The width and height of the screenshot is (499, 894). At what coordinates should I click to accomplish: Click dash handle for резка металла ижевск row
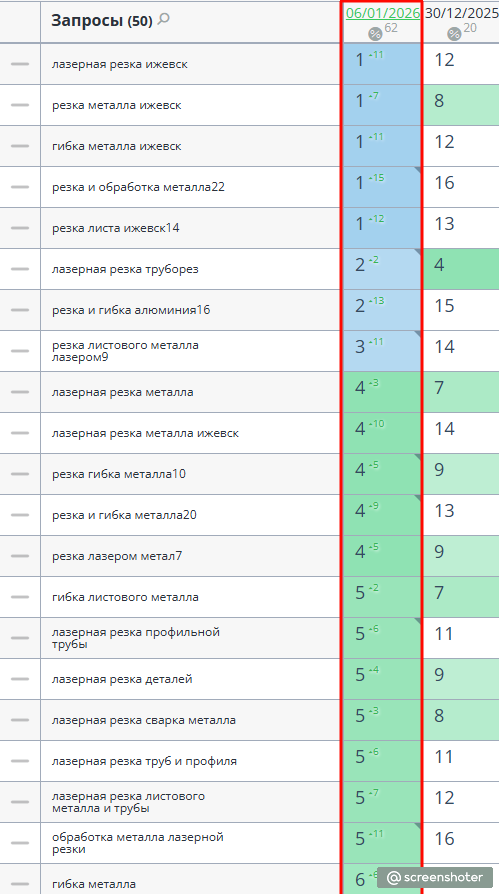coord(20,105)
